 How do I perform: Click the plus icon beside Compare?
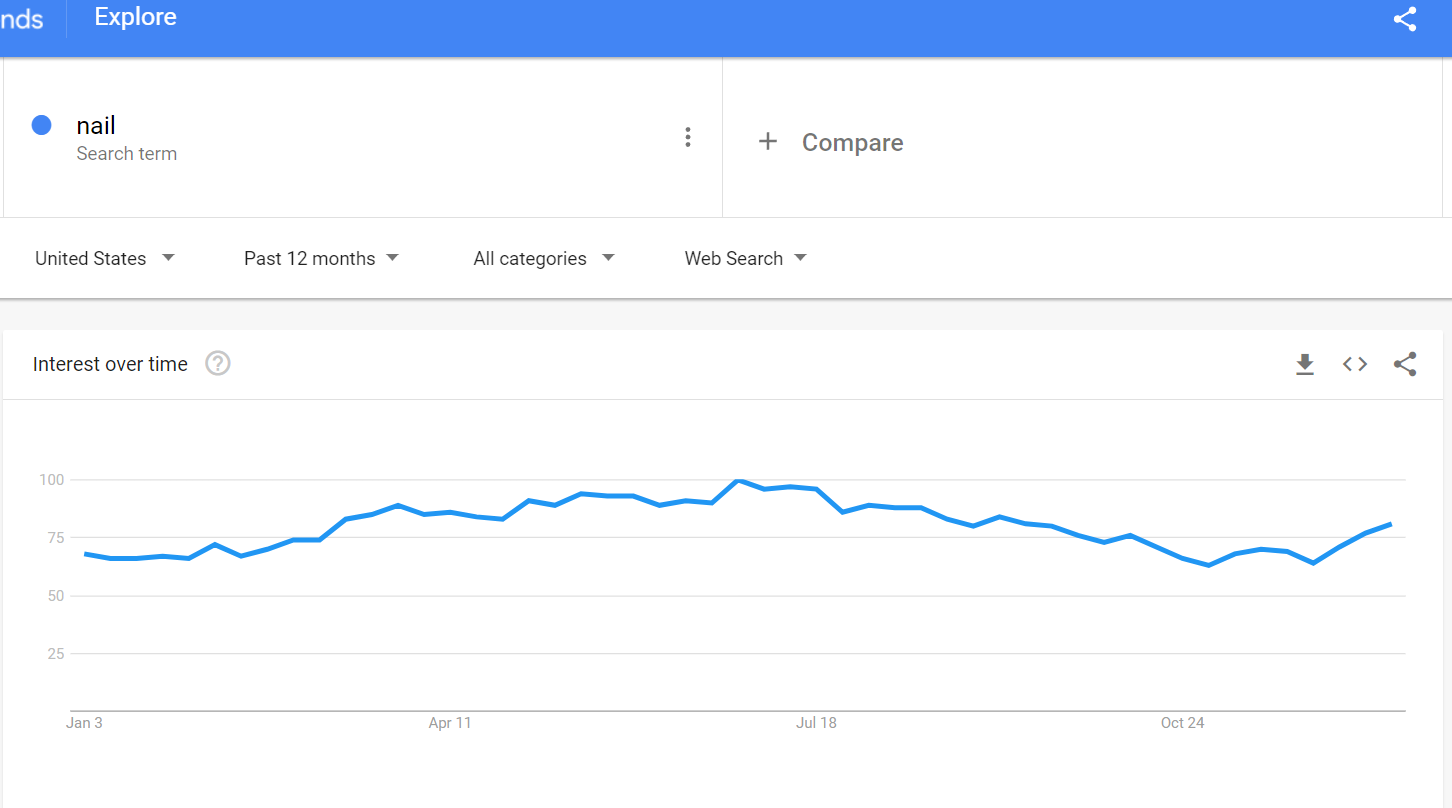tap(767, 142)
